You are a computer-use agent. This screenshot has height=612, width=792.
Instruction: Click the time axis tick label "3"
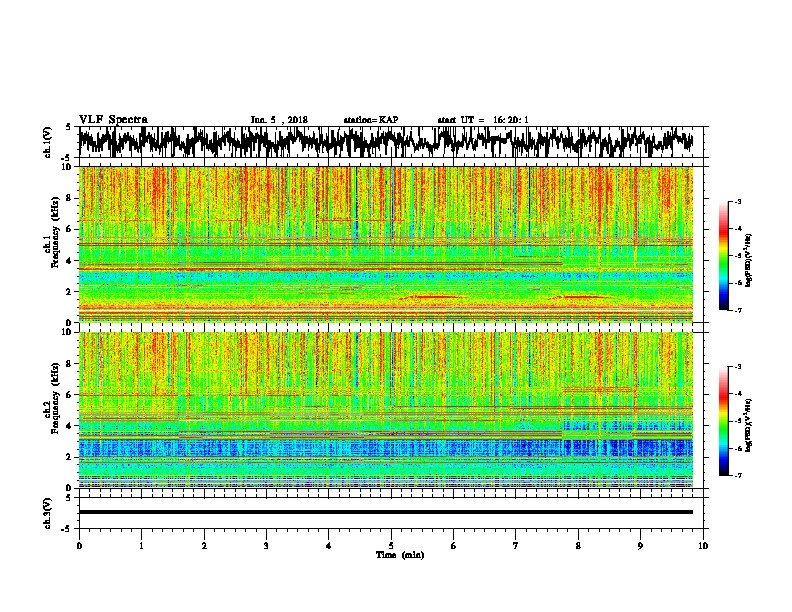(266, 546)
